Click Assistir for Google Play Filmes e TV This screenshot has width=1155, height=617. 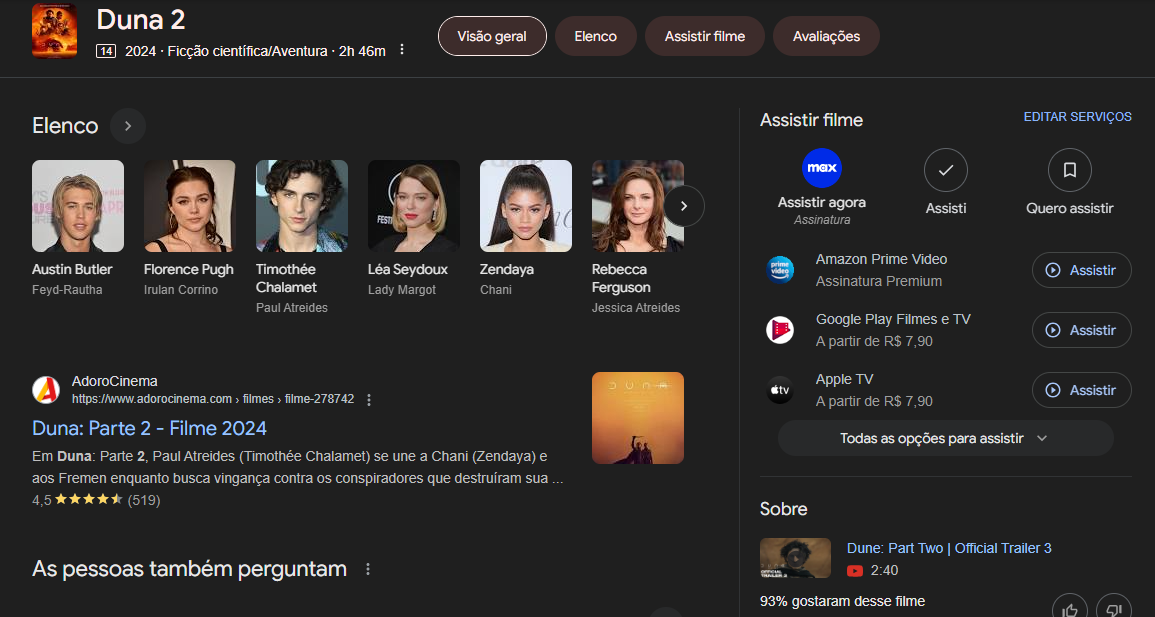pyautogui.click(x=1081, y=330)
